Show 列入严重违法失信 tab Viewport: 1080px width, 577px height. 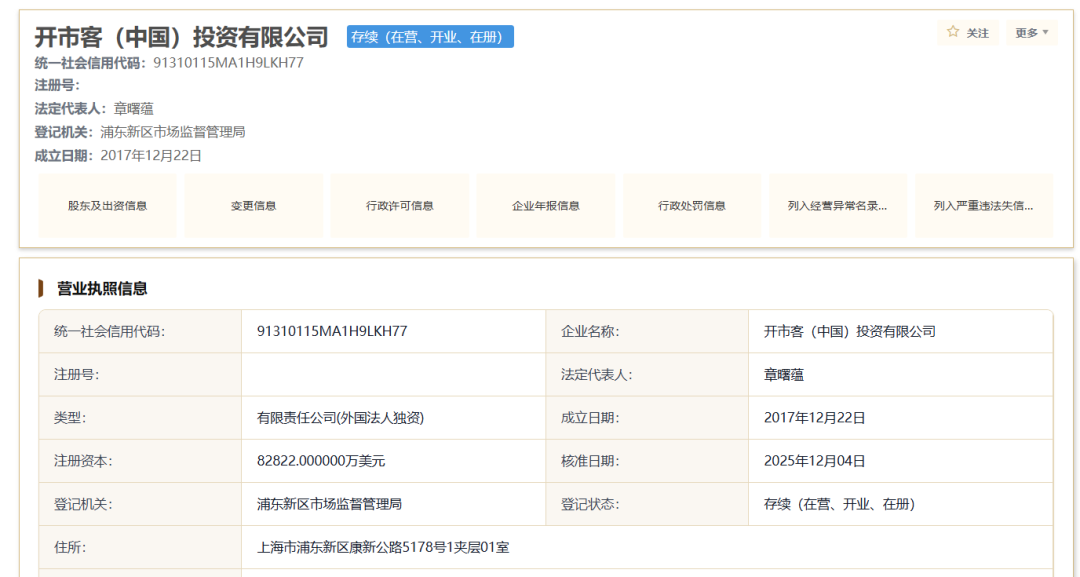(x=983, y=206)
